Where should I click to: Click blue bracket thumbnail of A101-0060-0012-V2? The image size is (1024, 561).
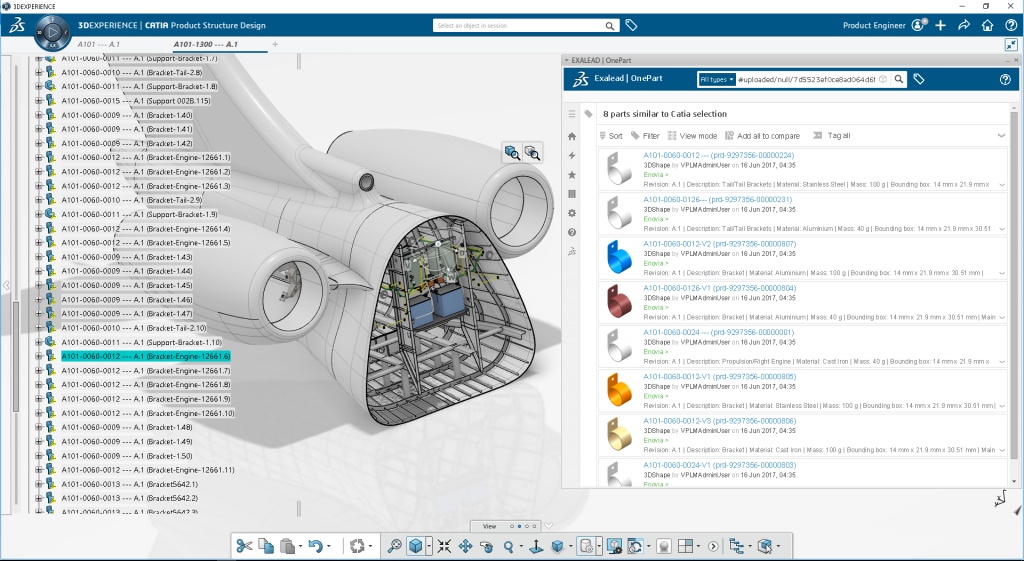[x=619, y=257]
